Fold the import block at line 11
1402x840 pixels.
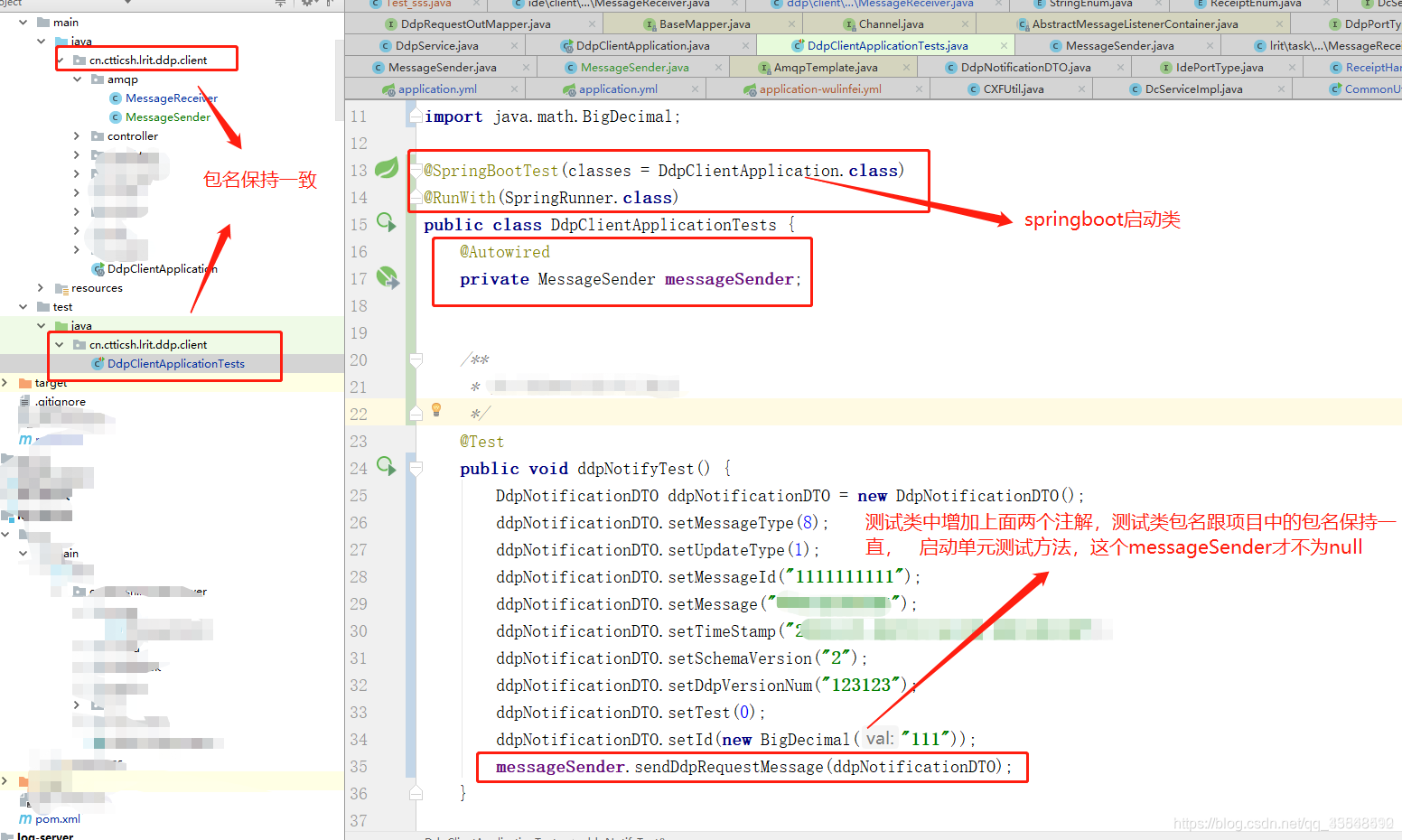416,116
